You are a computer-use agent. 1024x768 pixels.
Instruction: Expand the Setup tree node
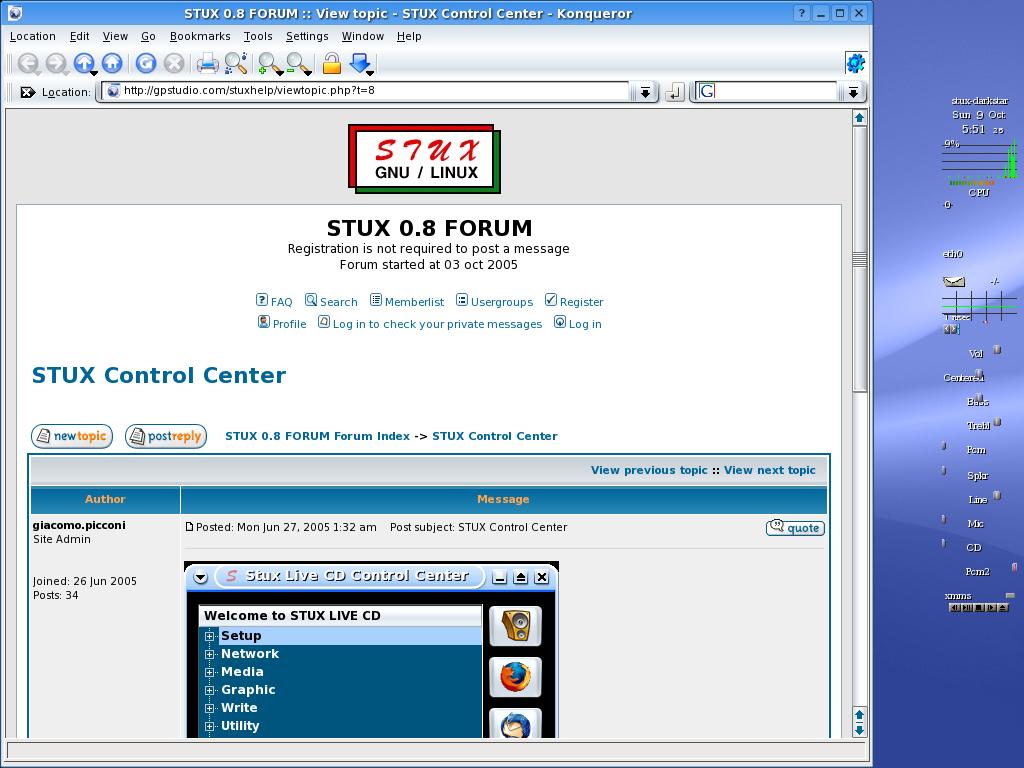[210, 636]
